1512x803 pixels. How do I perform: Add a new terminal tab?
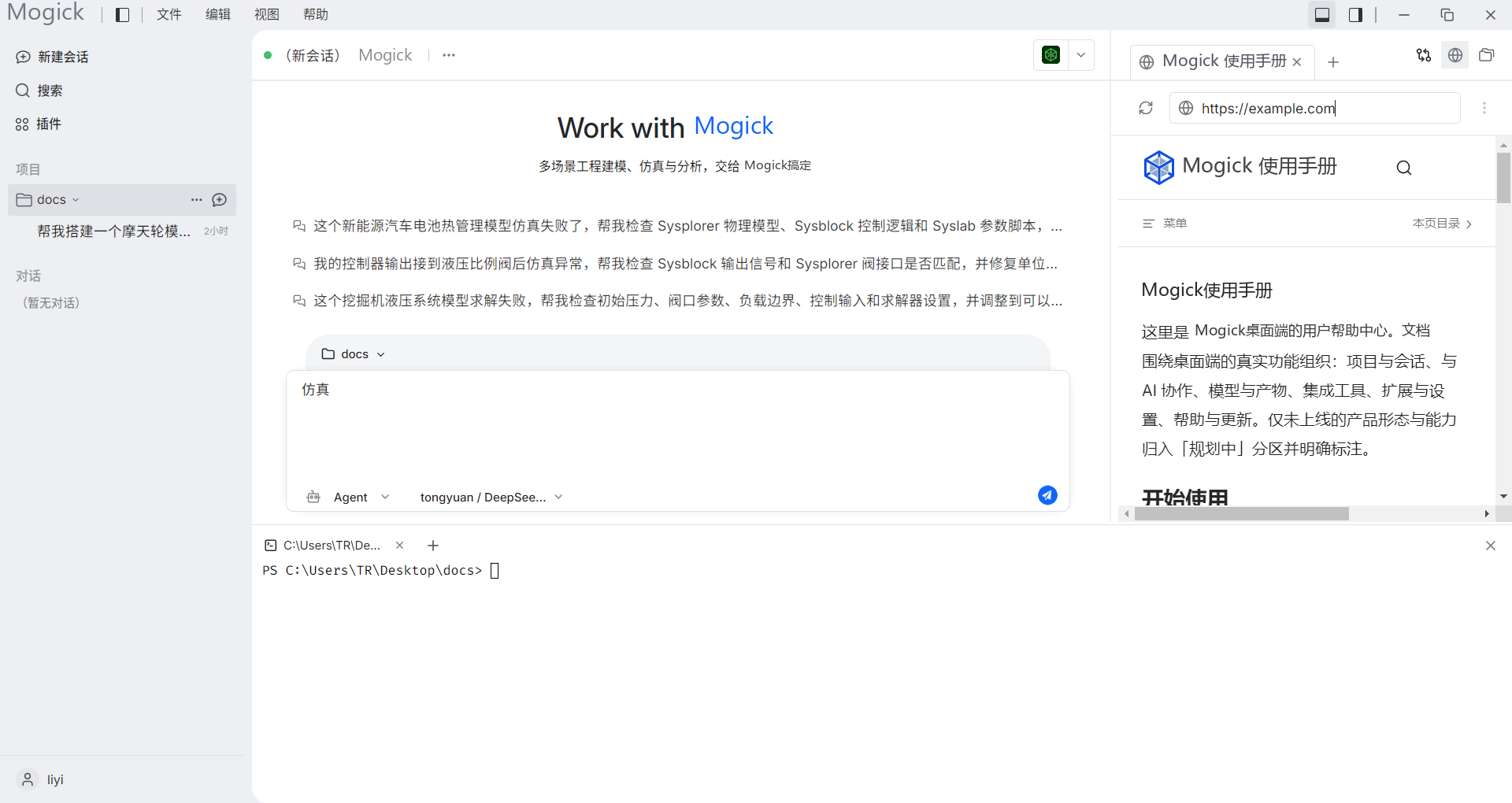click(x=432, y=545)
